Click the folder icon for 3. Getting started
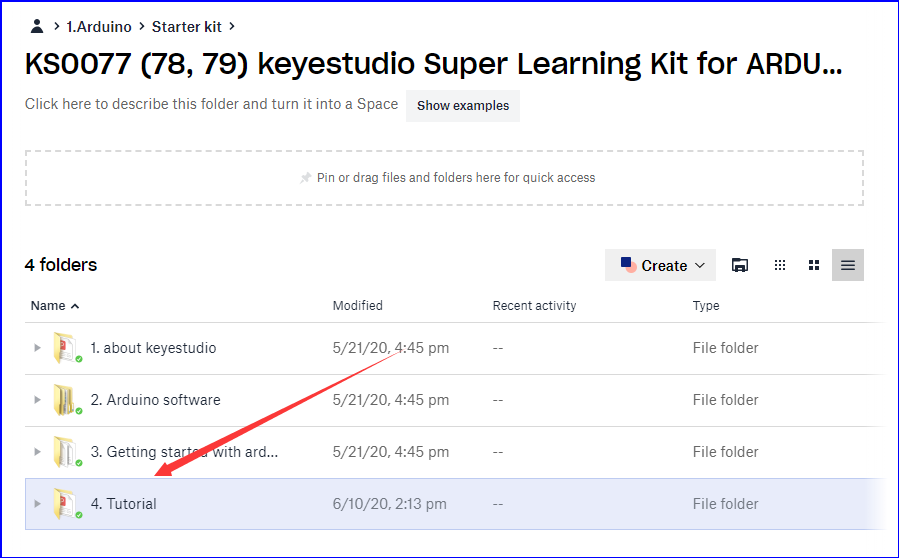The width and height of the screenshot is (899, 558). (66, 452)
